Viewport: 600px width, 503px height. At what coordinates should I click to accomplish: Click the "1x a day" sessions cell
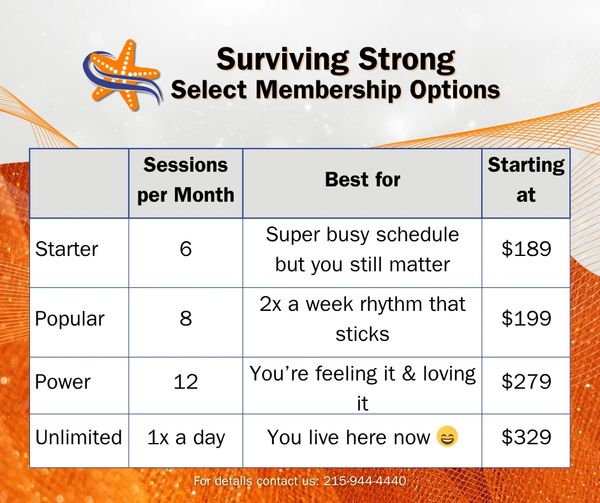point(186,437)
